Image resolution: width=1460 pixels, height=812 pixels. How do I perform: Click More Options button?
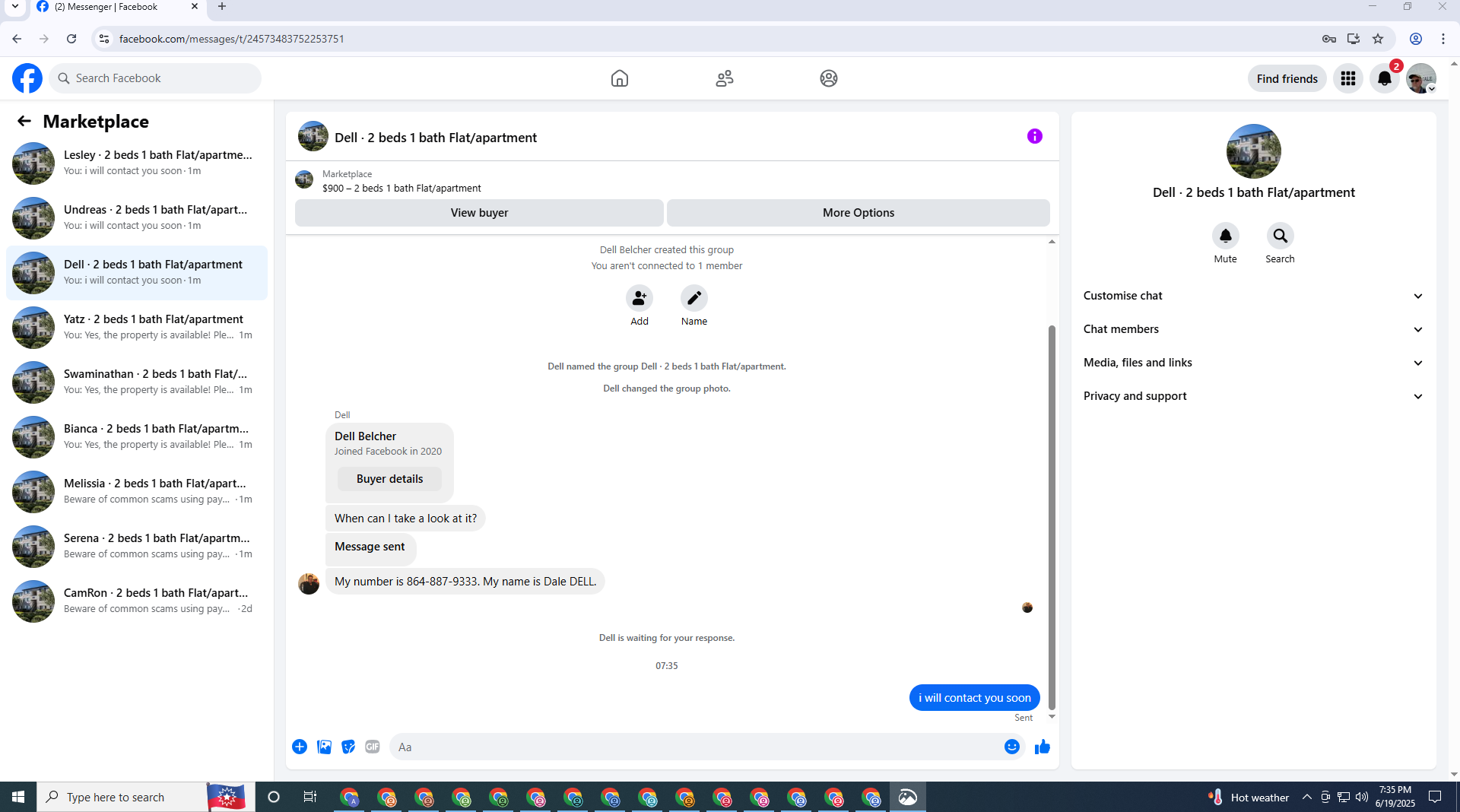click(859, 213)
